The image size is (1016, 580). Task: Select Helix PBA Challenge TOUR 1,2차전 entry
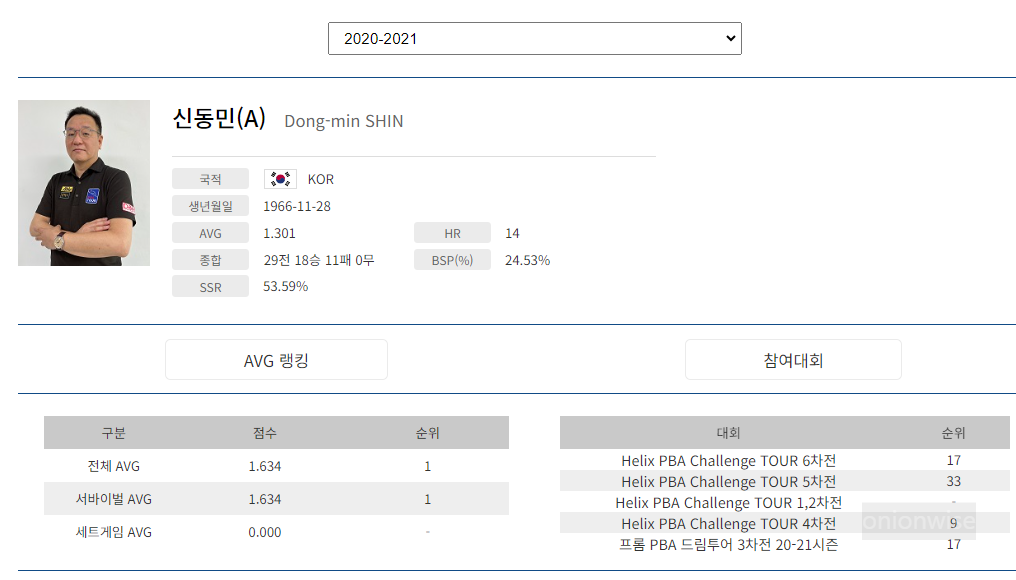click(x=729, y=502)
